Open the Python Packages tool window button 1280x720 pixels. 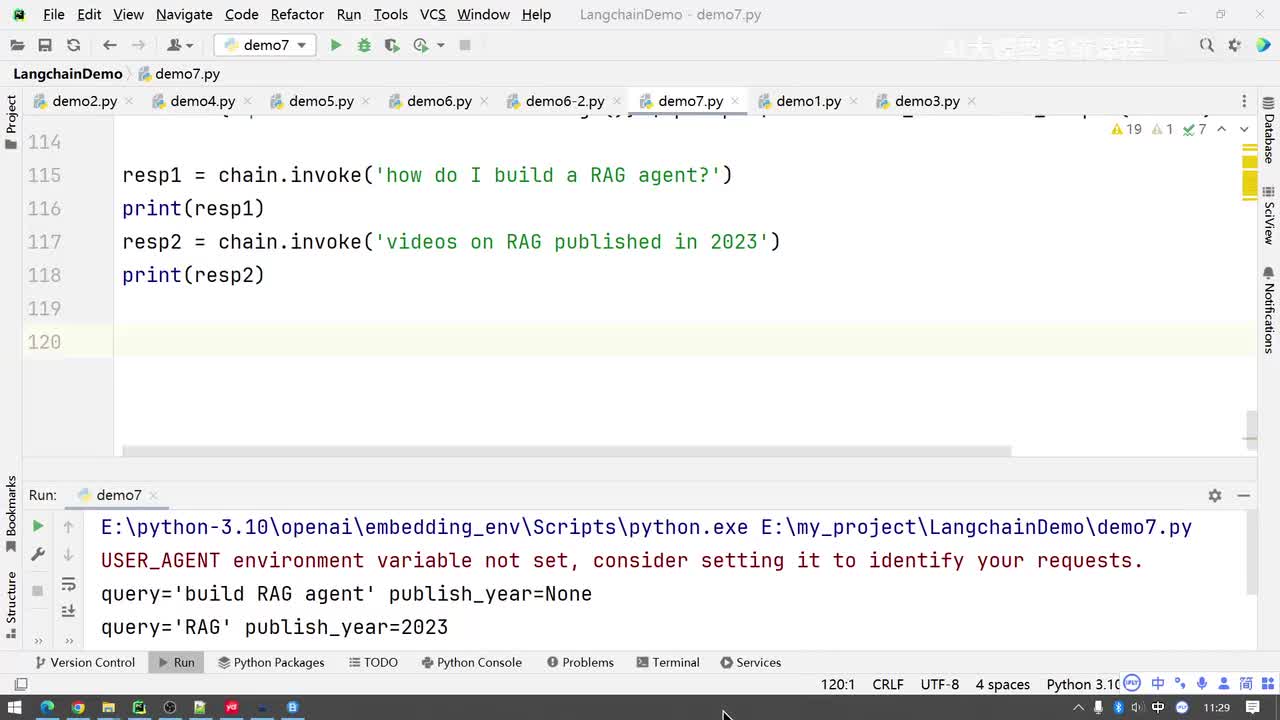[271, 662]
